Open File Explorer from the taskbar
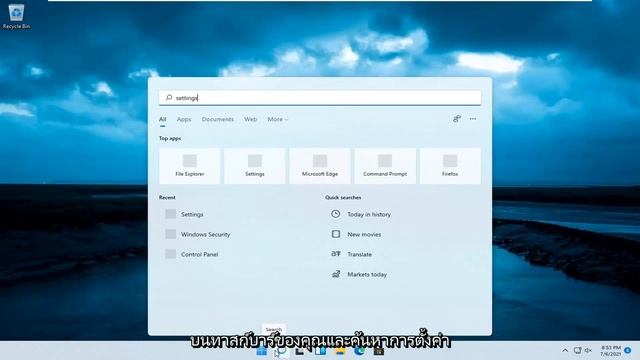This screenshot has width=640, height=360. click(340, 351)
